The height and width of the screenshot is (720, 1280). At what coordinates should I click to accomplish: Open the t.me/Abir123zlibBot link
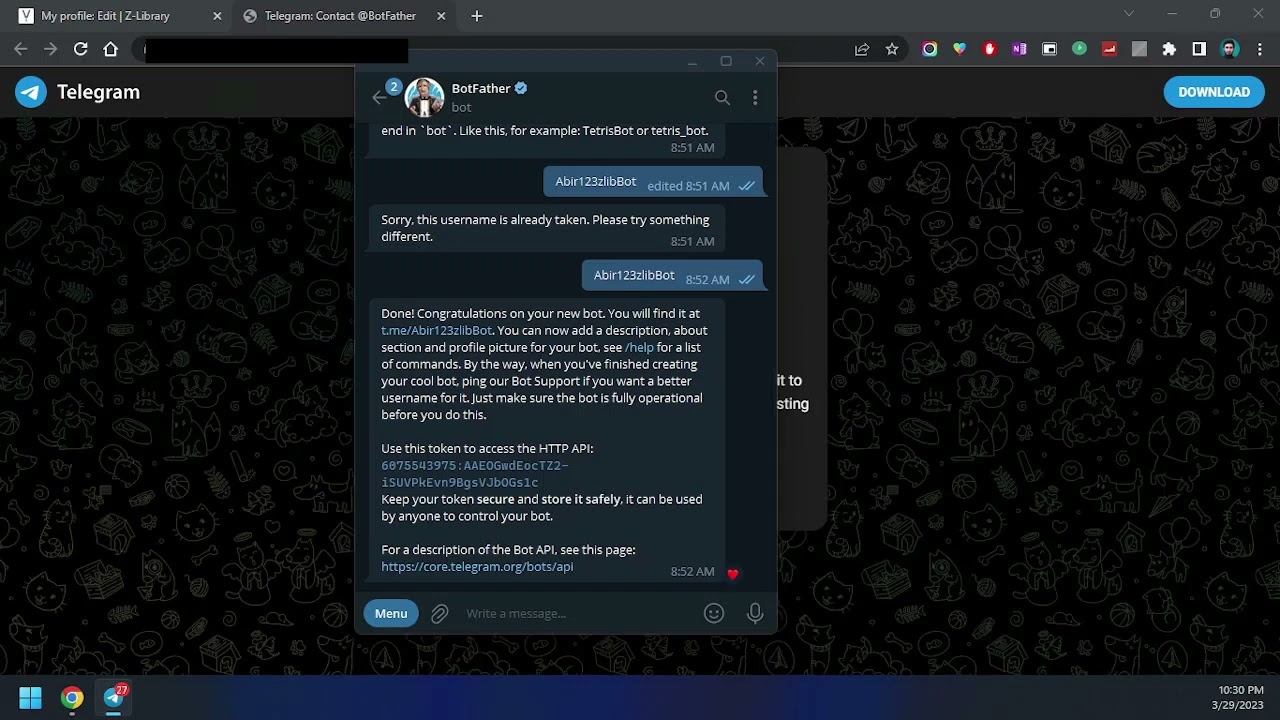tap(436, 330)
